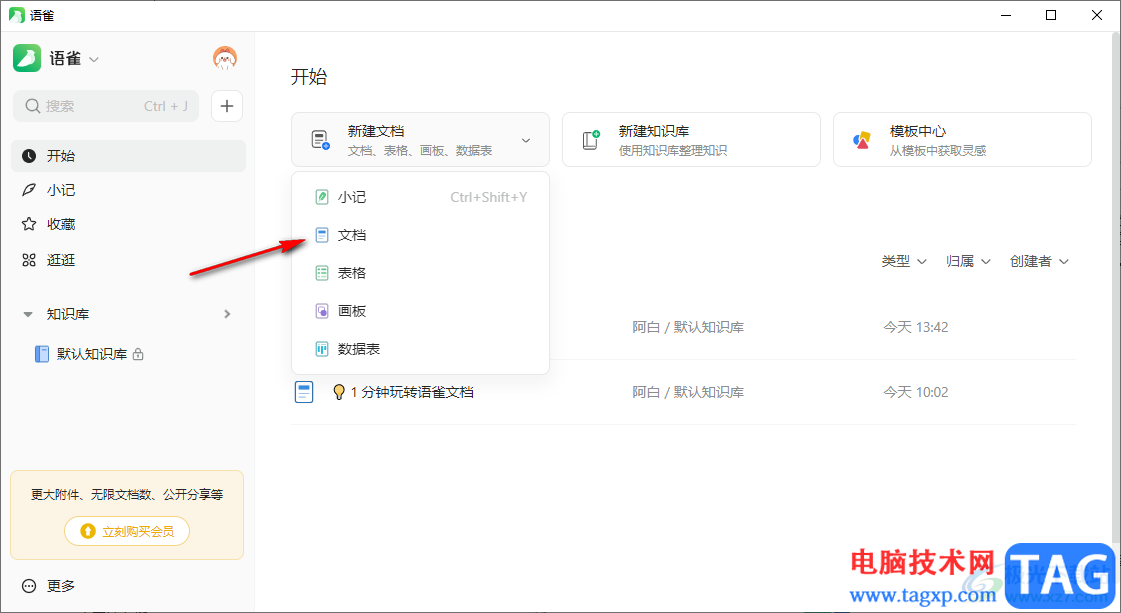Open the user avatar menu
This screenshot has height=613, width=1121.
click(x=224, y=58)
